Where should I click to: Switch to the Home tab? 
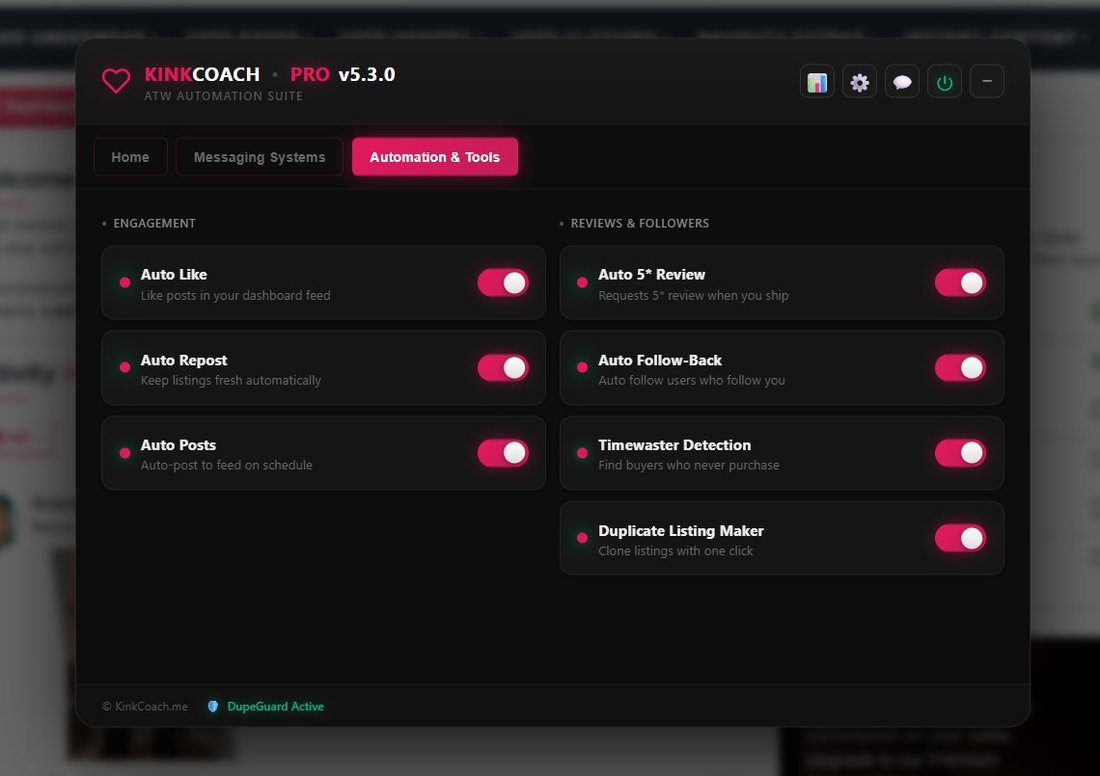(x=130, y=156)
